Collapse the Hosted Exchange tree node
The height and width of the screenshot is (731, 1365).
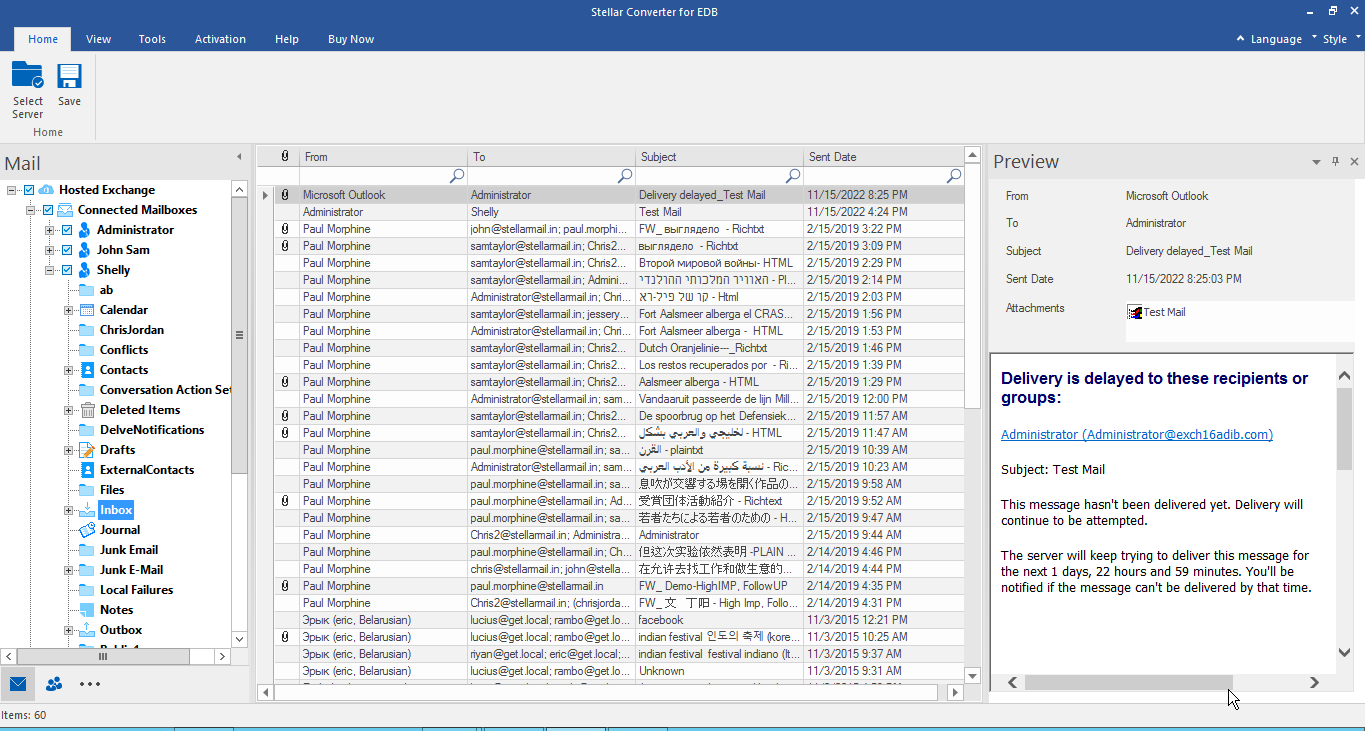tap(11, 190)
